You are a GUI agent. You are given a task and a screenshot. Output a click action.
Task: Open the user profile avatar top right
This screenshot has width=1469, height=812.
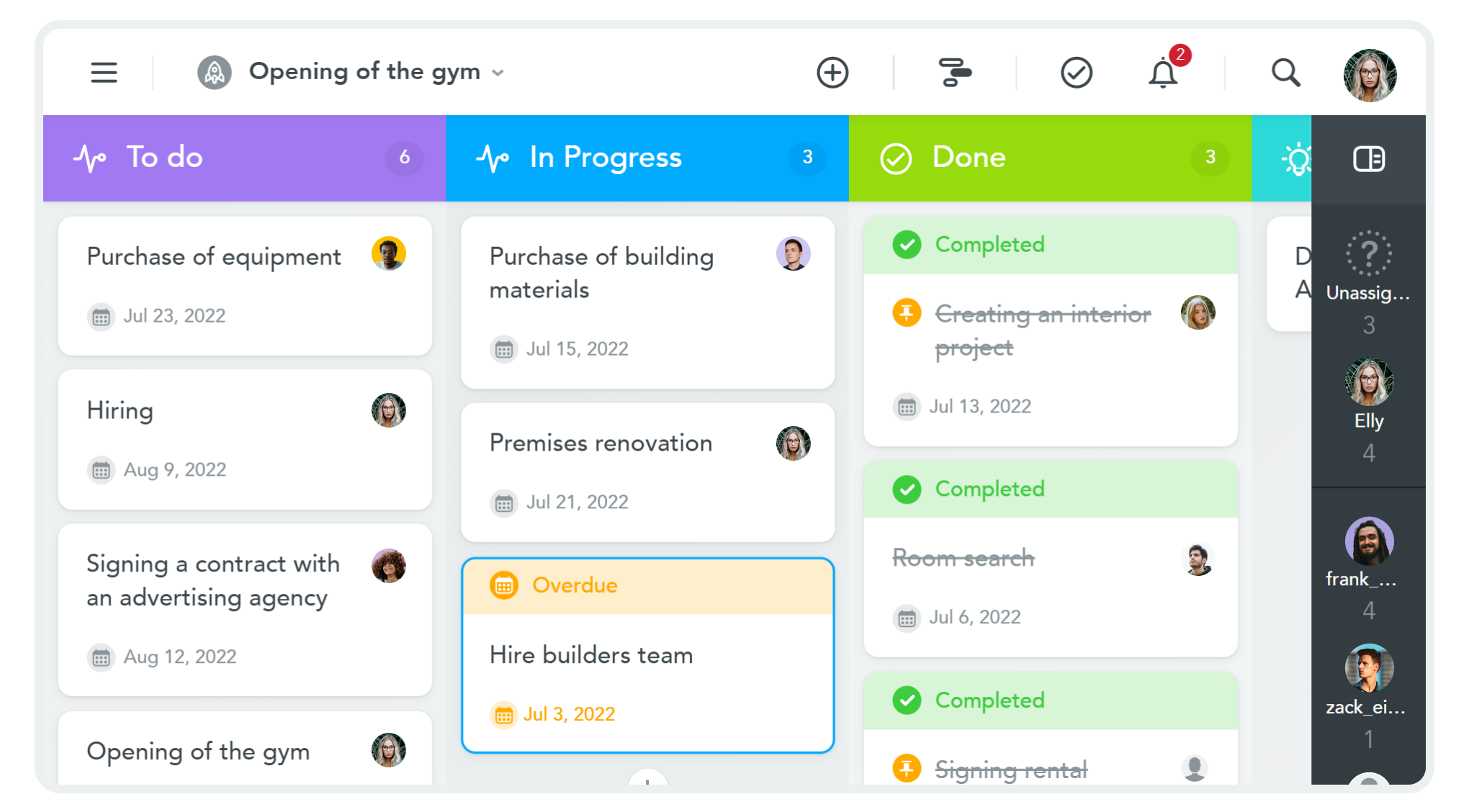[1370, 75]
